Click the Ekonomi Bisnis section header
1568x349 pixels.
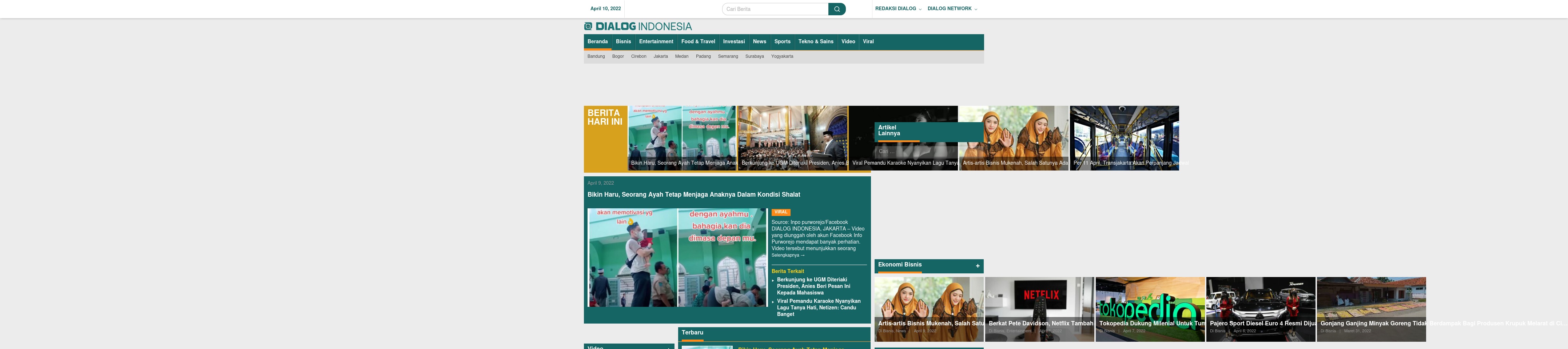click(900, 265)
